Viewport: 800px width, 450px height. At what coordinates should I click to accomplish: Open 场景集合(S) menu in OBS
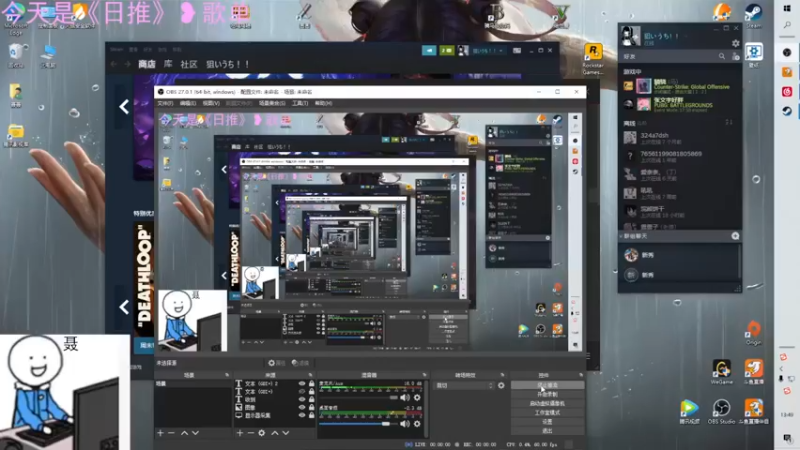pyautogui.click(x=272, y=103)
